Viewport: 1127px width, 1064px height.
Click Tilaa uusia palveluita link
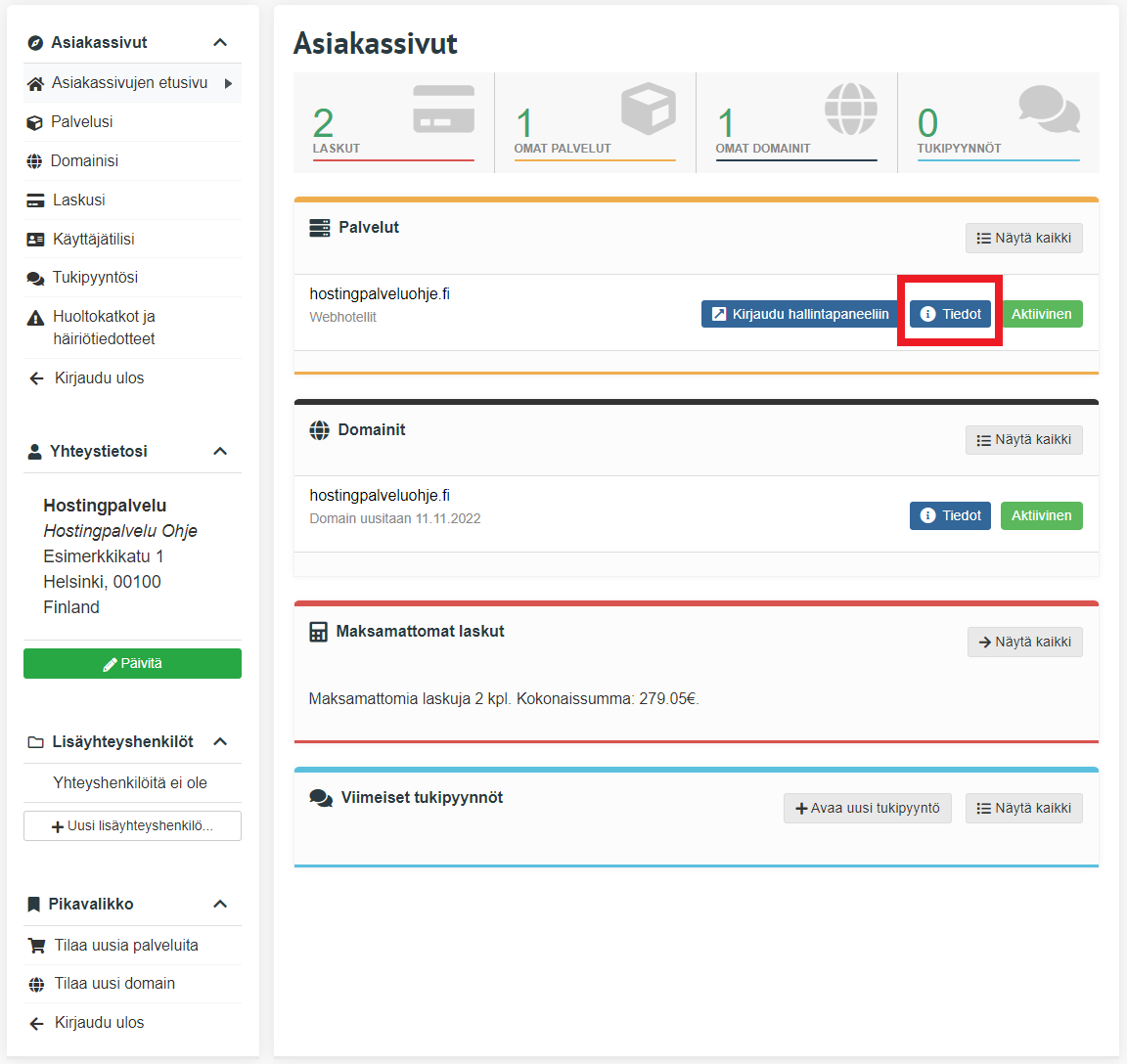(x=126, y=946)
